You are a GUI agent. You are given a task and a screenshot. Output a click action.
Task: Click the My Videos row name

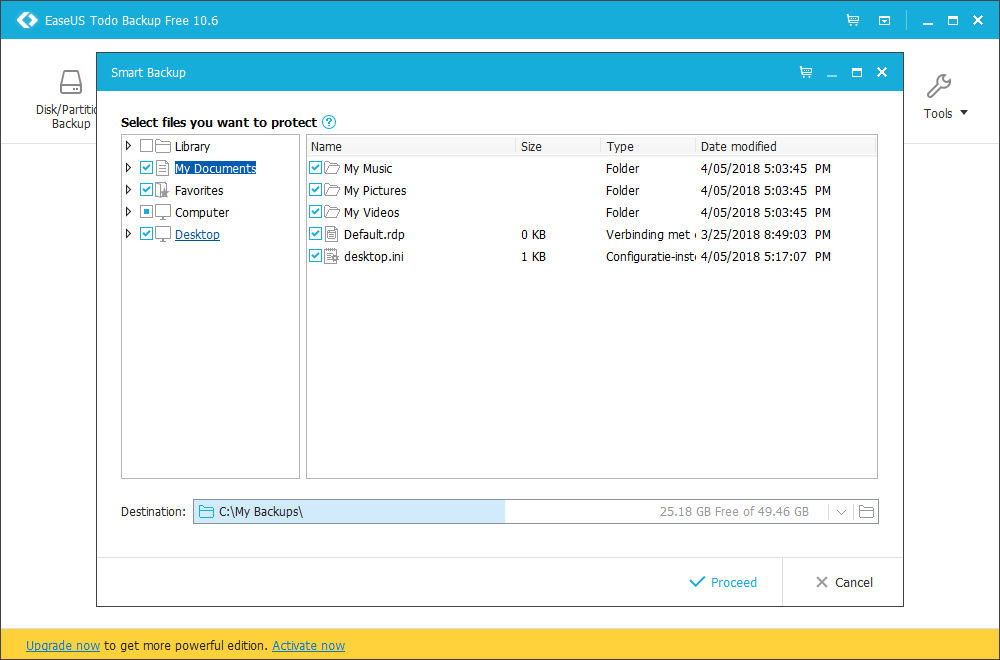click(371, 212)
